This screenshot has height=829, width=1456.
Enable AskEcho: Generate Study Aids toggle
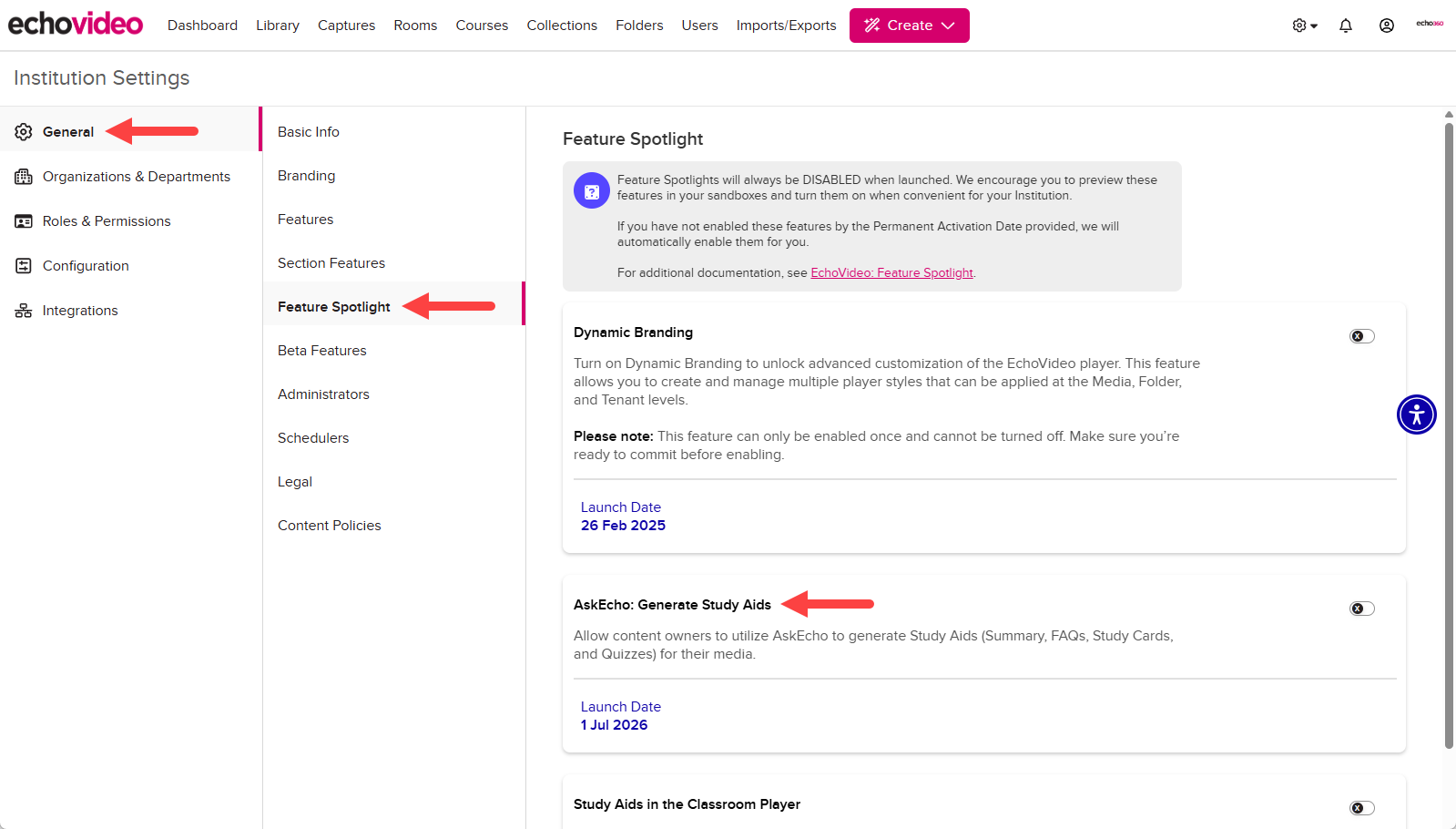click(x=1362, y=609)
